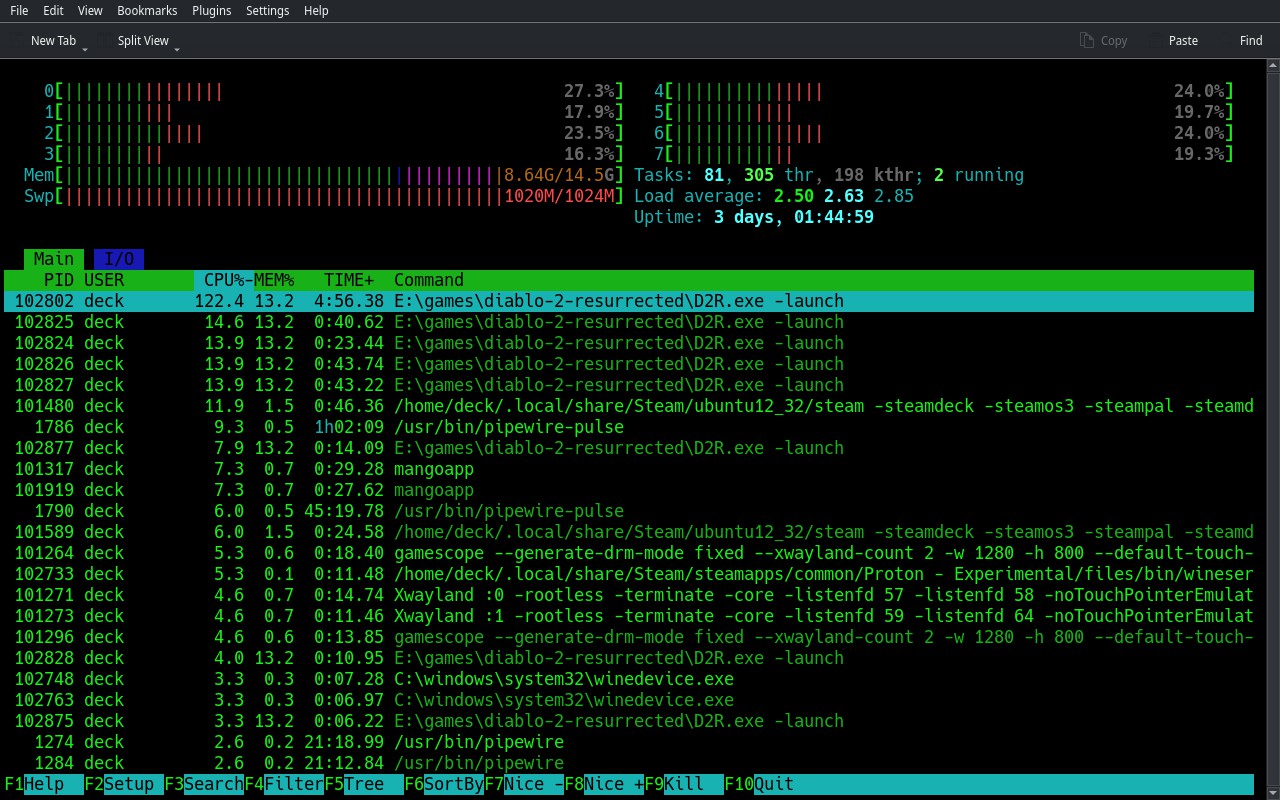Click the terminal's vertical scrollbar
This screenshot has width=1280, height=800.
(x=1272, y=428)
